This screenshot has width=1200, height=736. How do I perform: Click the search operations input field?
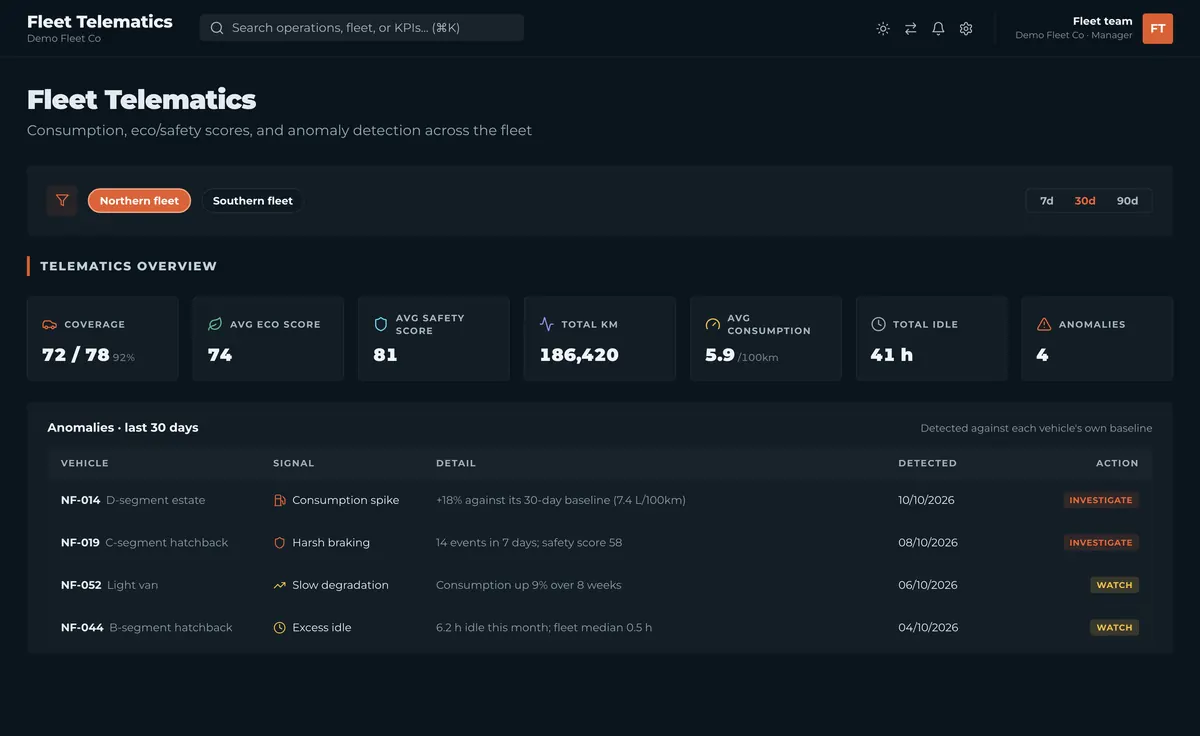pos(362,28)
